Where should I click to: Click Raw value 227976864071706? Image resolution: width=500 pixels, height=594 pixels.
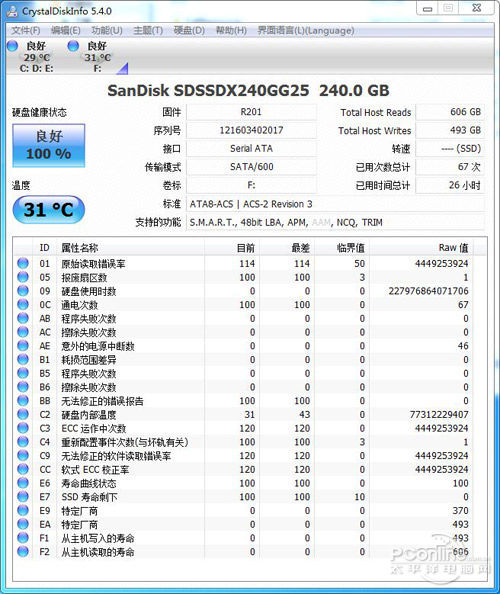[x=428, y=291]
